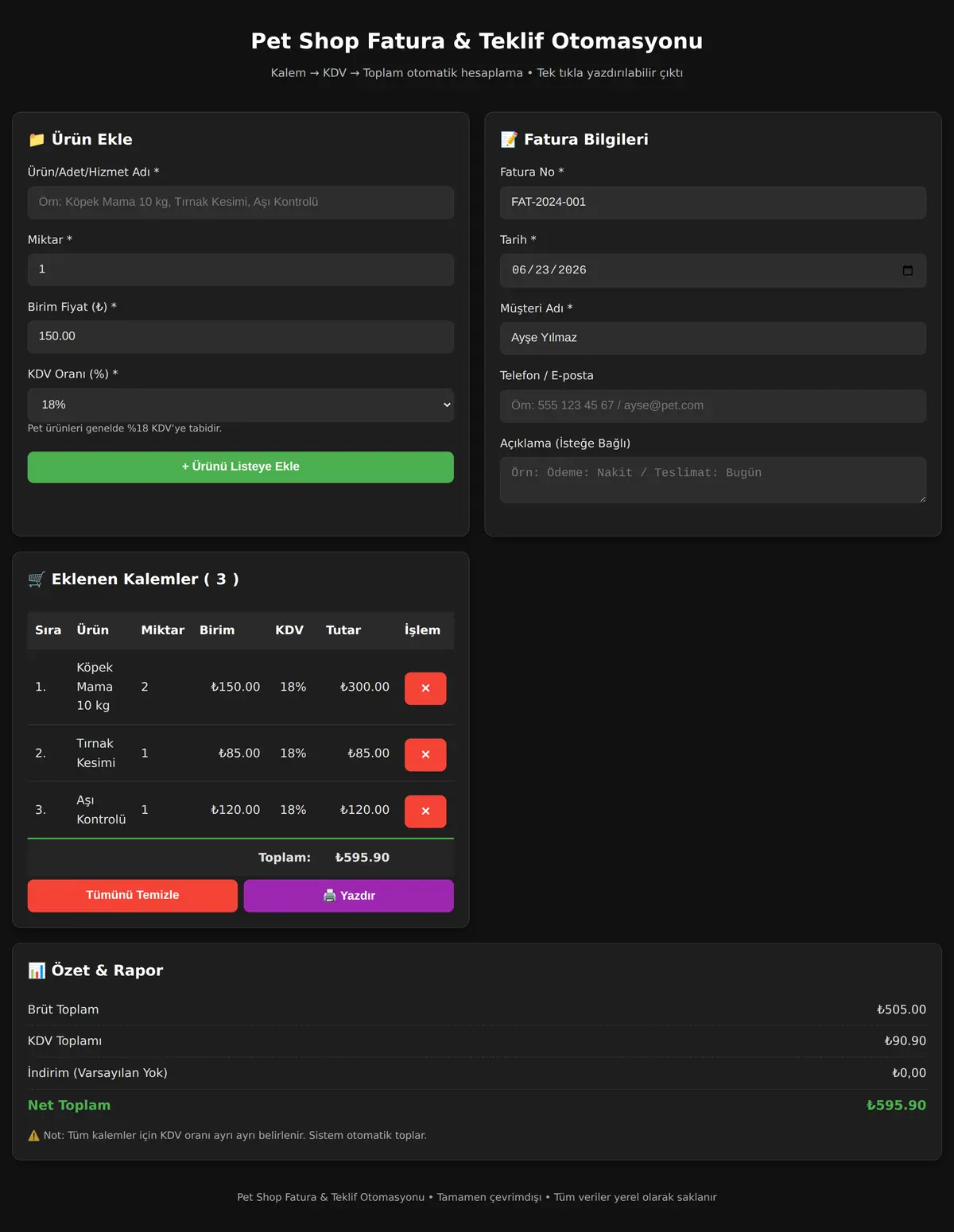This screenshot has width=954, height=1232.
Task: Click the Tarih date field
Action: (x=713, y=270)
